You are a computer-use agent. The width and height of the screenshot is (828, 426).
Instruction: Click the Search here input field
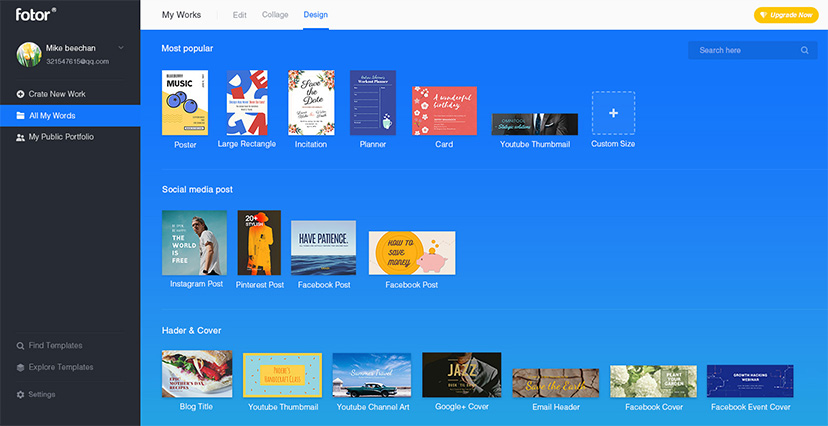745,50
